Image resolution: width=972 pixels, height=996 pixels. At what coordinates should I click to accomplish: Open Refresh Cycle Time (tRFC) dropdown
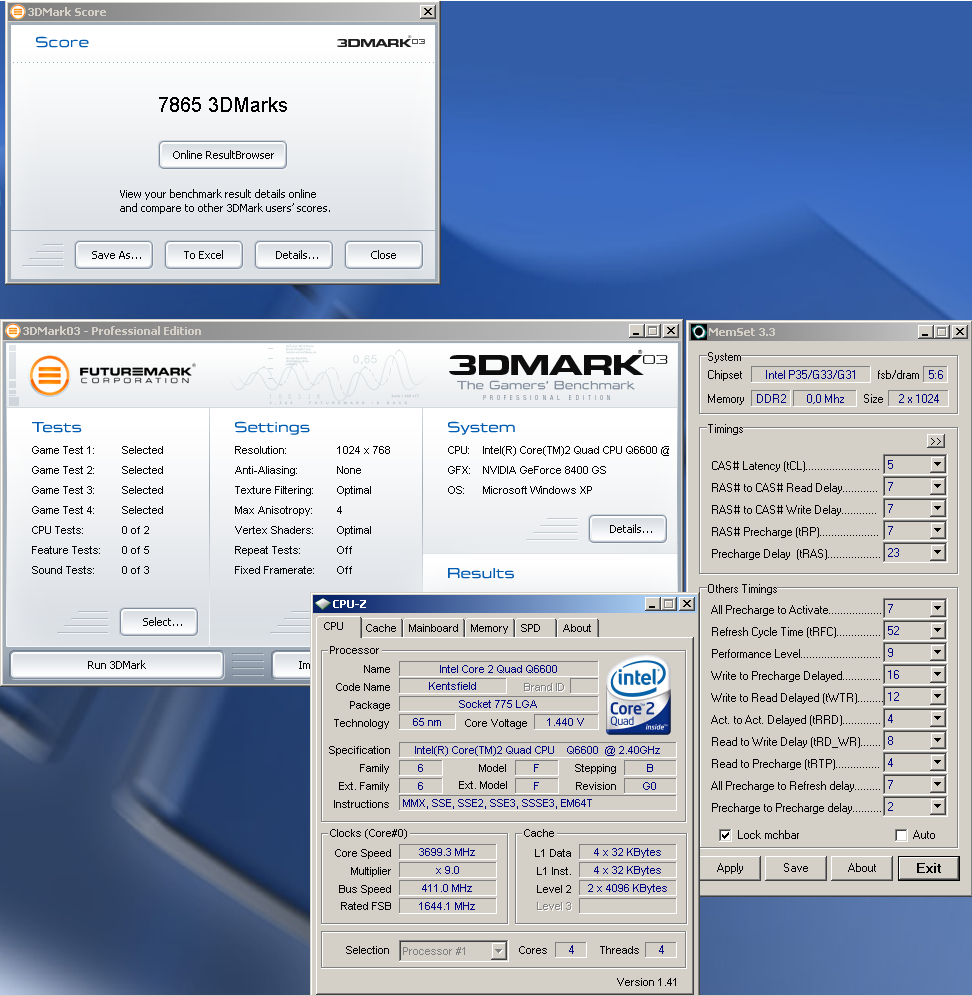[937, 631]
